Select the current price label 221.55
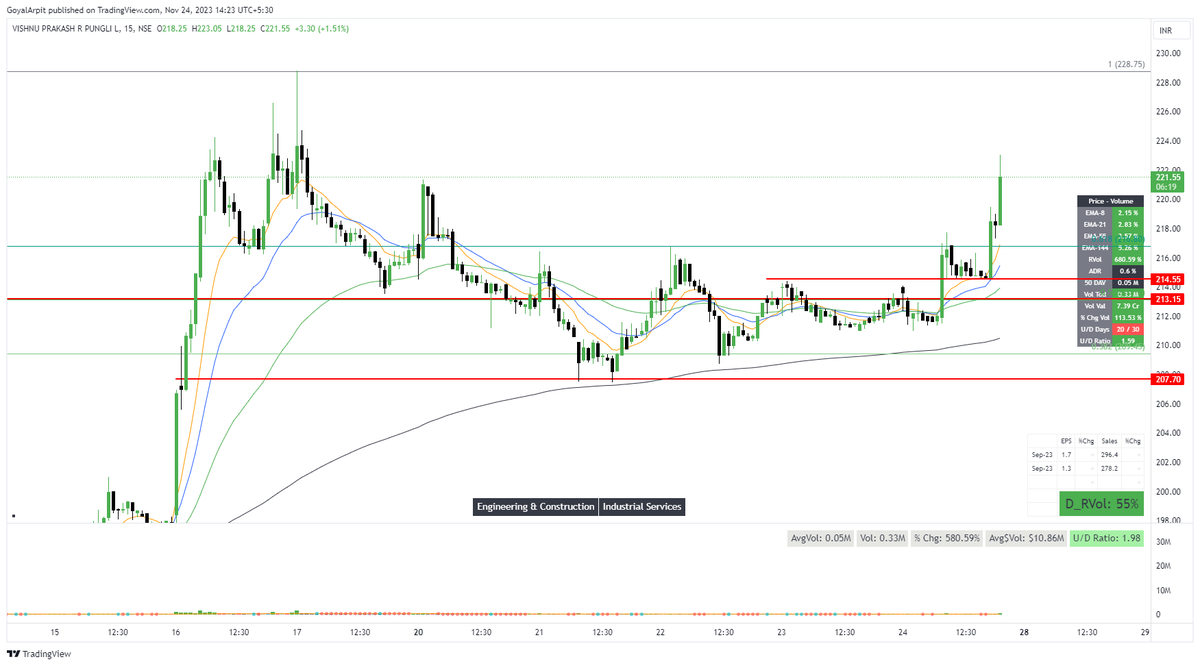The height and width of the screenshot is (666, 1200). [x=1167, y=177]
